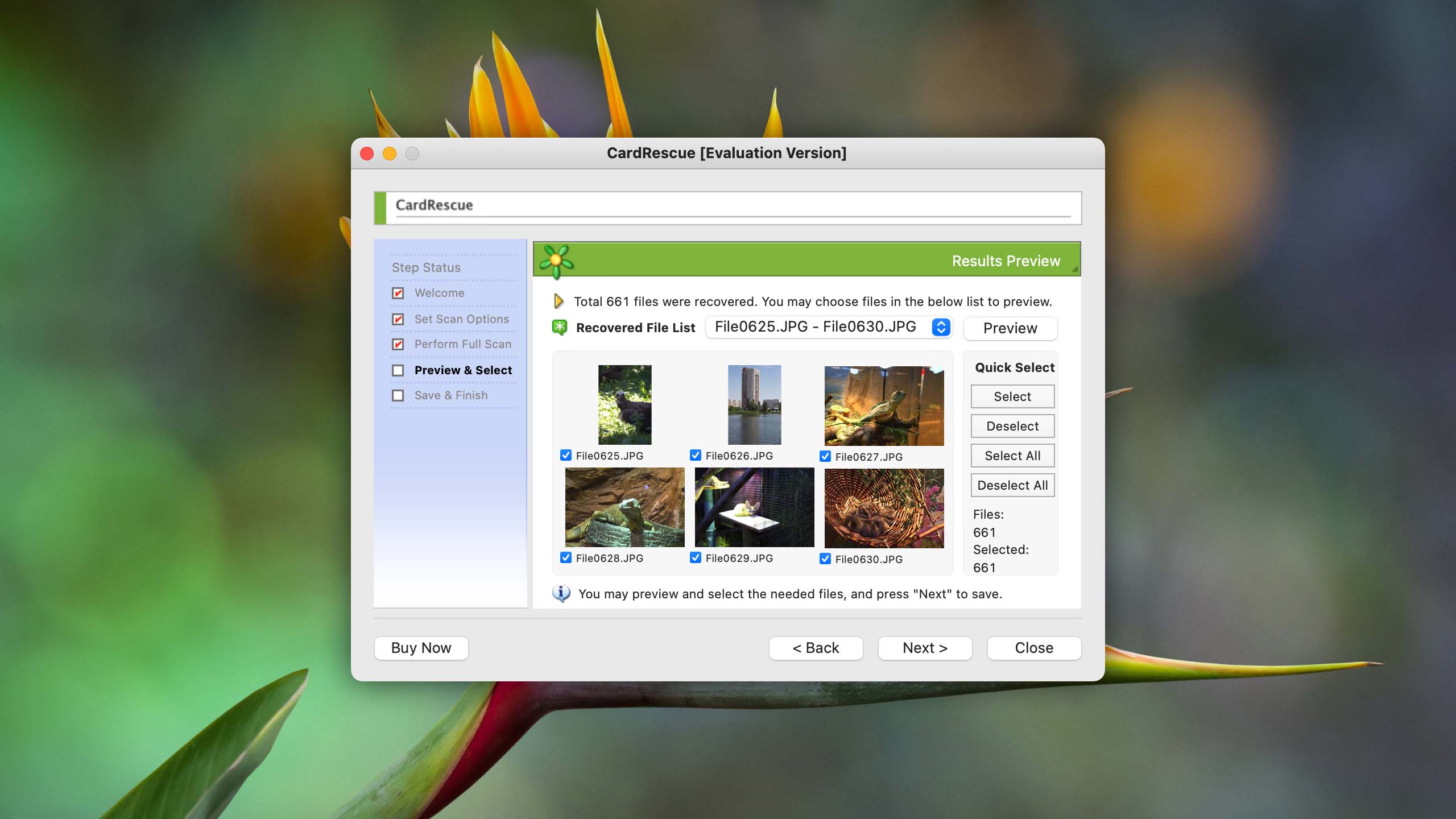
Task: Select the fennec fox thumbnail of File0629.JPG
Action: click(x=754, y=507)
